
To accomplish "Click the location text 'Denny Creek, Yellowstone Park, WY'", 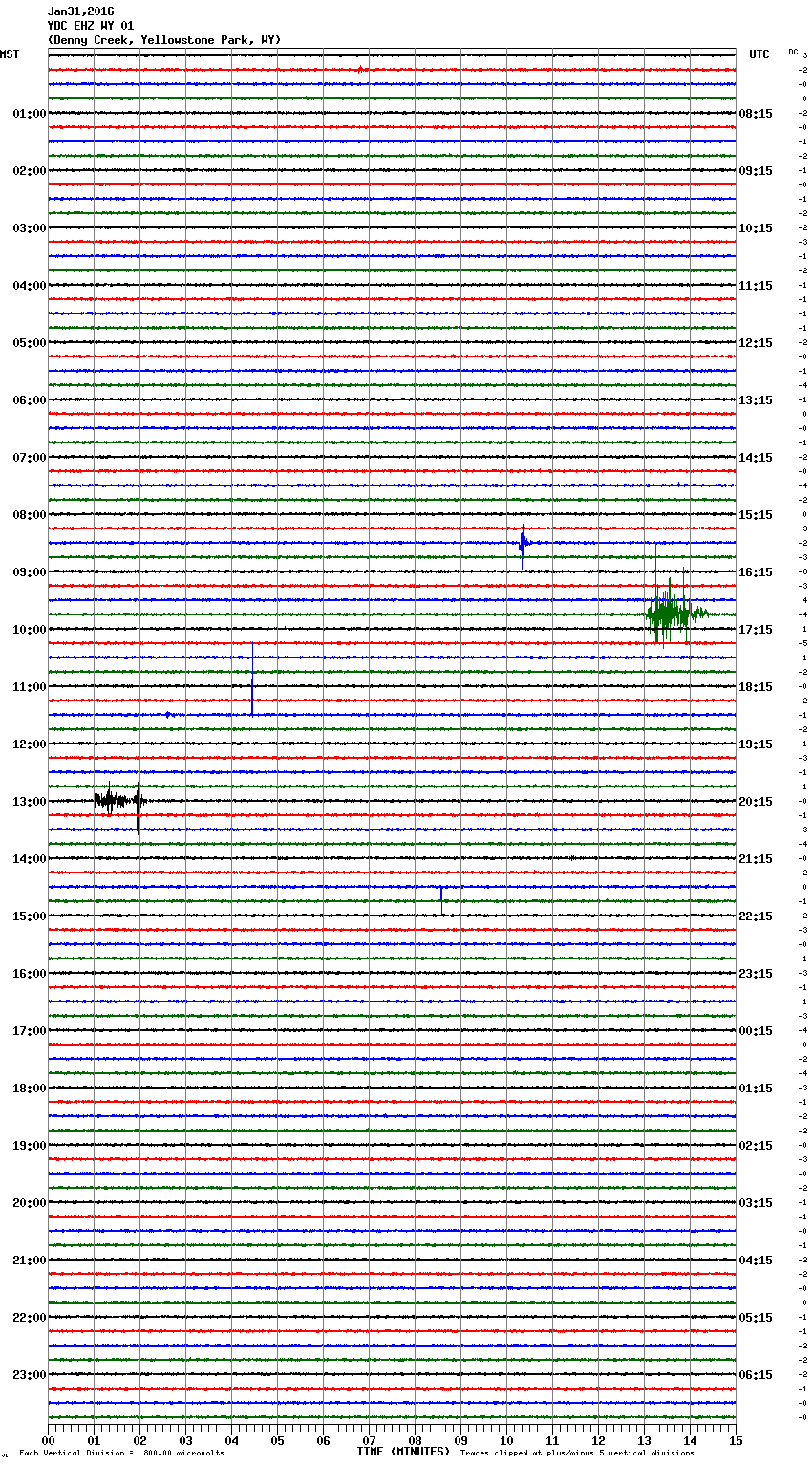I will point(164,40).
